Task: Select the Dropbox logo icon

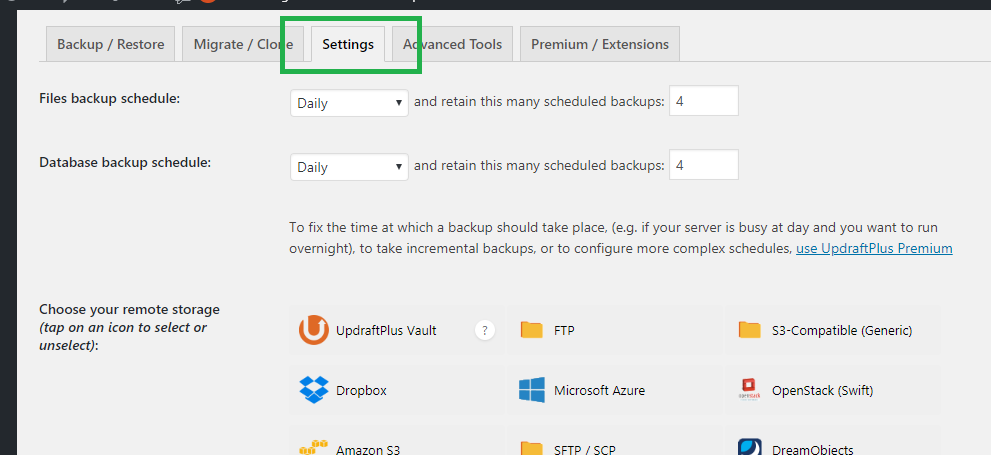Action: click(313, 390)
